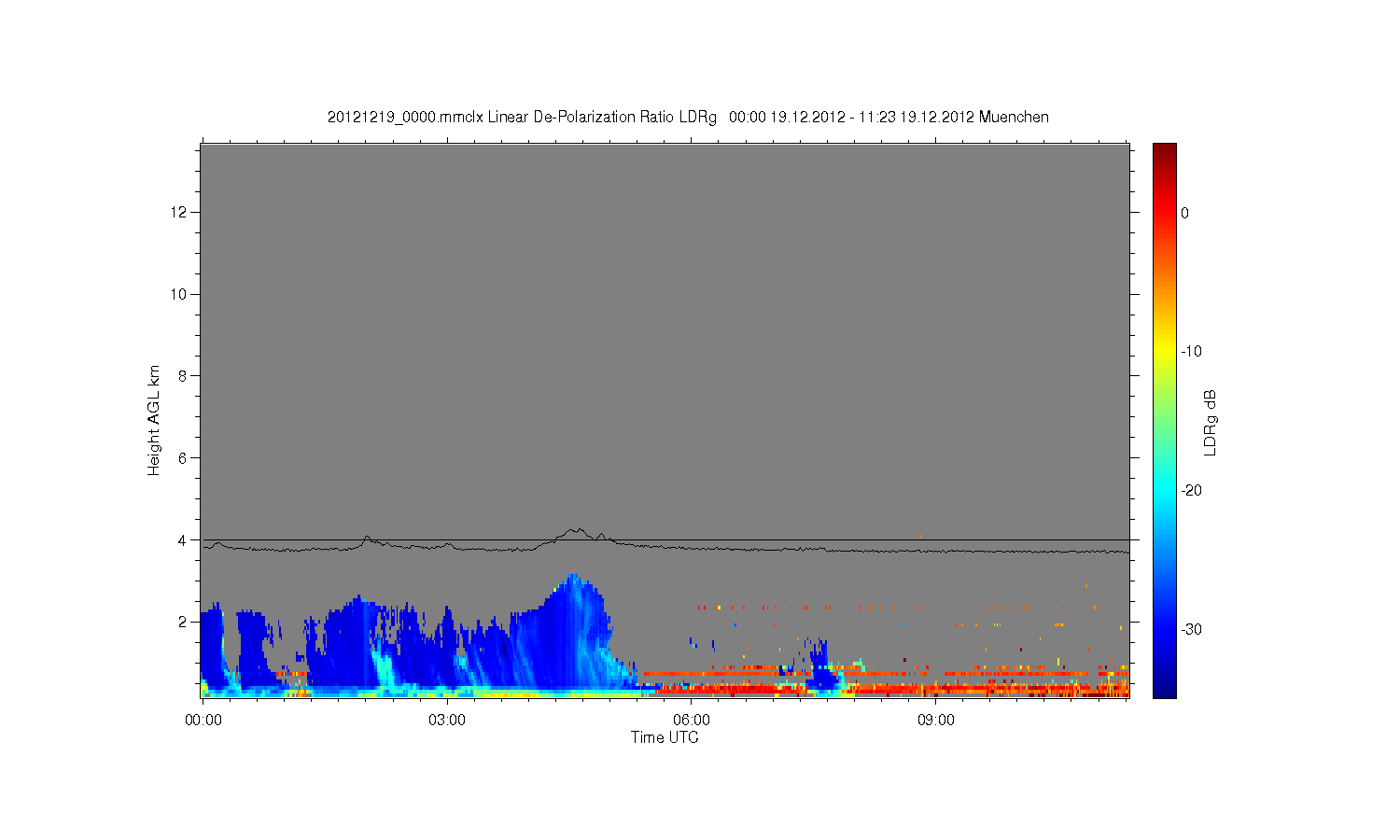Click the height tick label 4
This screenshot has height=840, width=1400.
coord(183,539)
